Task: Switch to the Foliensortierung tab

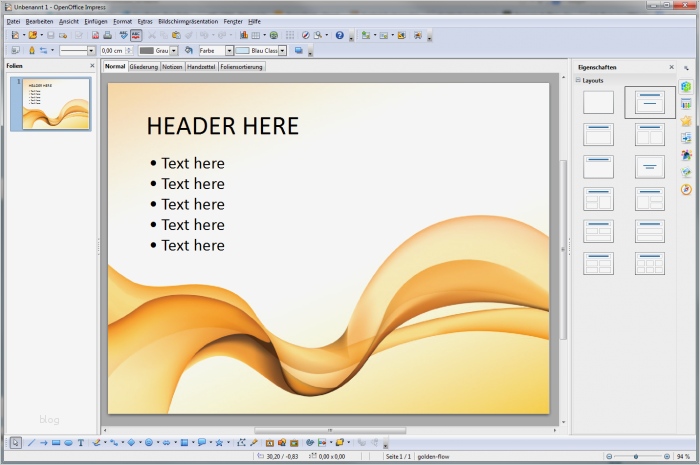Action: pos(242,67)
